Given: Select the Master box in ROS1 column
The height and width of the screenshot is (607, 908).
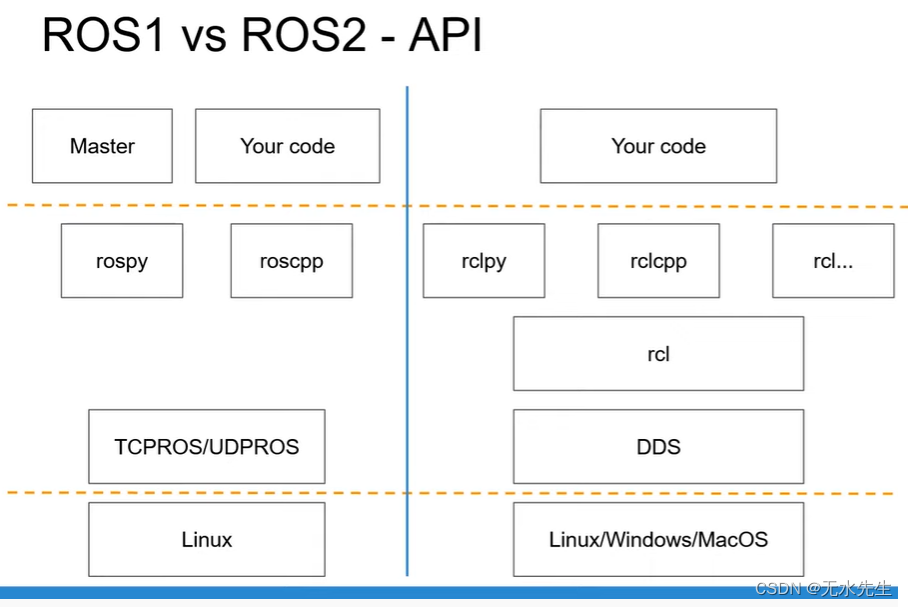Looking at the screenshot, I should 102,146.
